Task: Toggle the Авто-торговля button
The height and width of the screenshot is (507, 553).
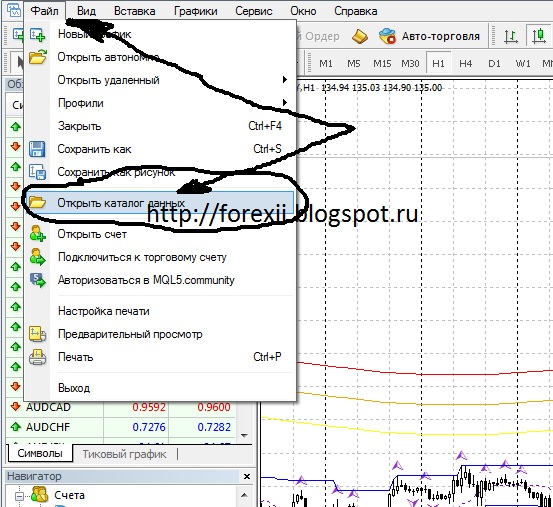Action: click(430, 36)
